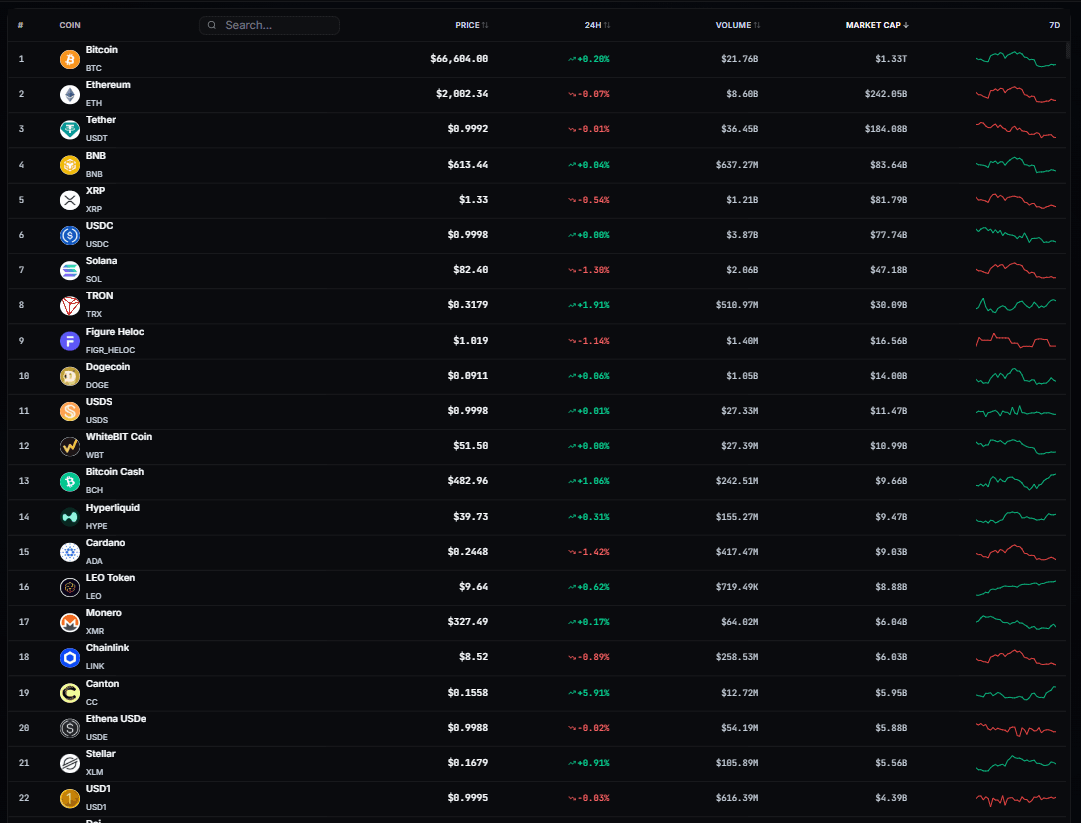Click Ethereum price $2,002.34
Viewport: 1081px width, 823px height.
(x=462, y=94)
